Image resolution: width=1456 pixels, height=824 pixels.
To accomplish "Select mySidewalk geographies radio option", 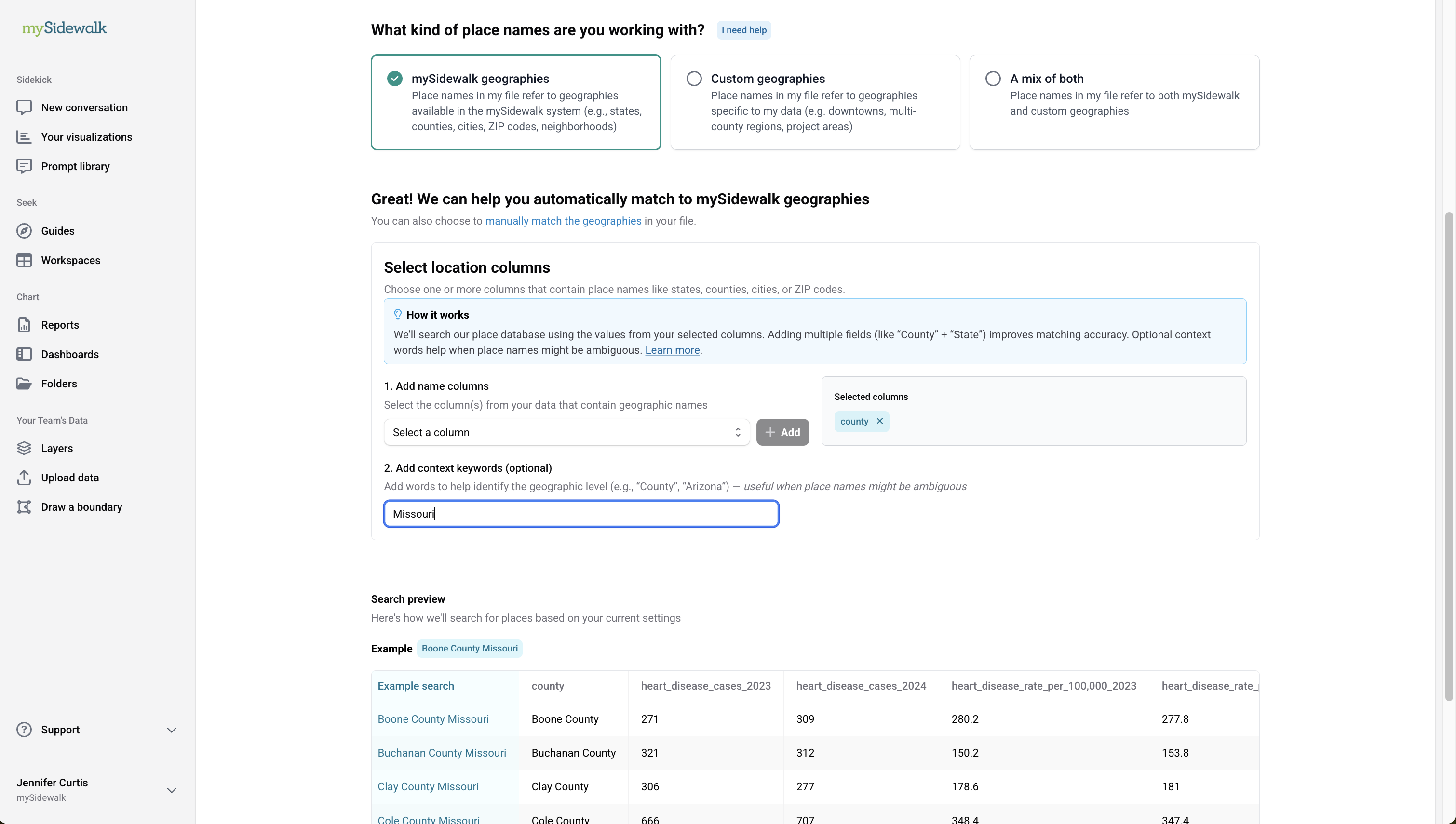I will pos(394,78).
